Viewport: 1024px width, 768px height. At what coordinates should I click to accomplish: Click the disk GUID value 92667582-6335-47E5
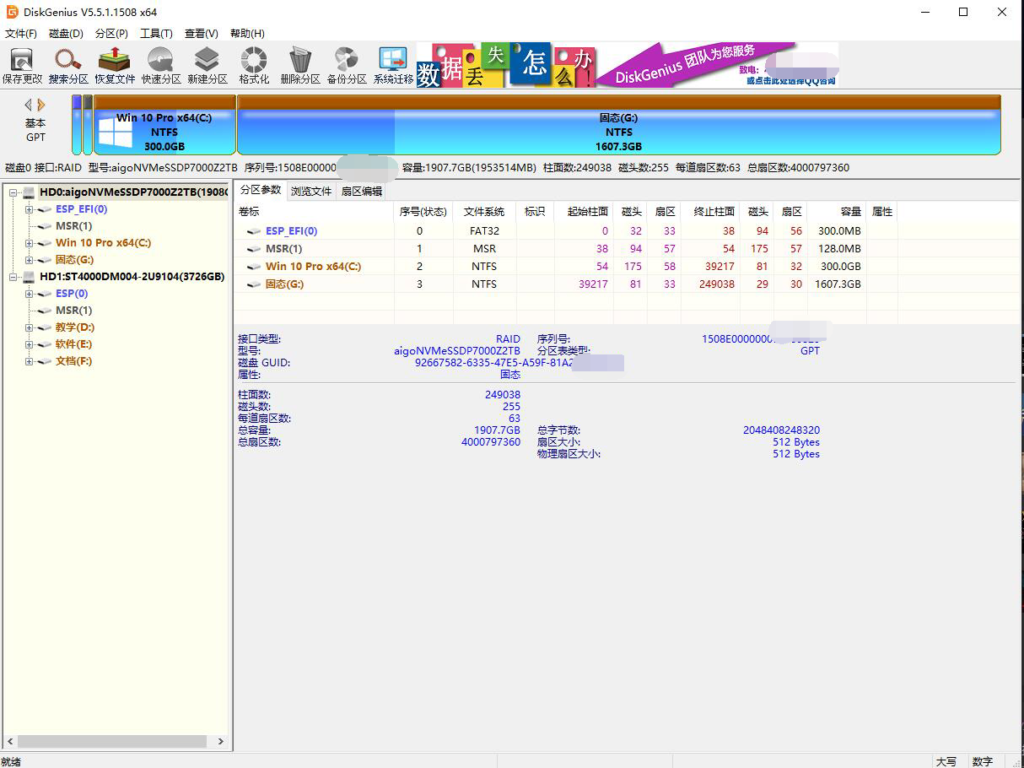click(x=494, y=362)
